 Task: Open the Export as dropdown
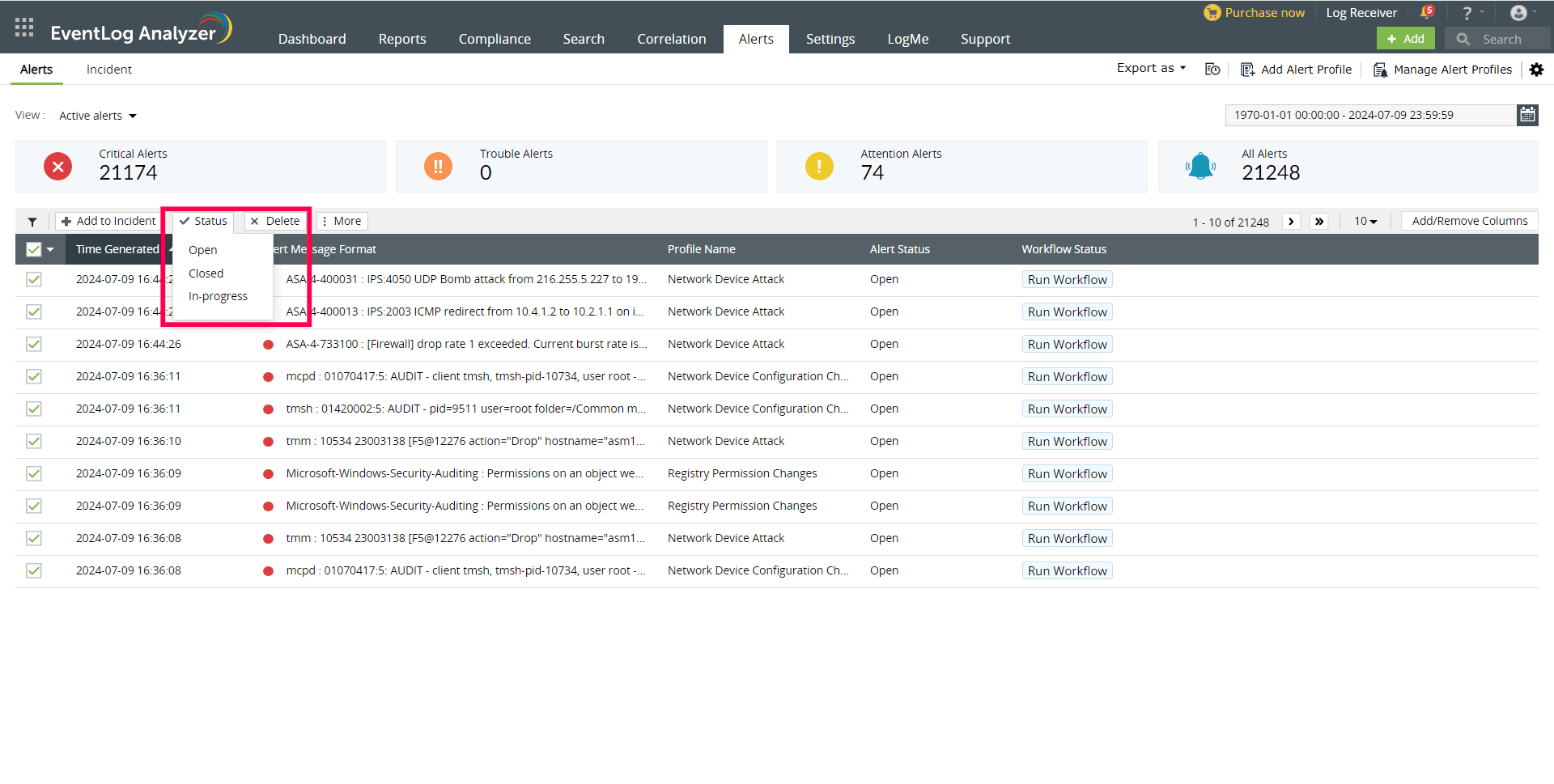tap(1151, 69)
